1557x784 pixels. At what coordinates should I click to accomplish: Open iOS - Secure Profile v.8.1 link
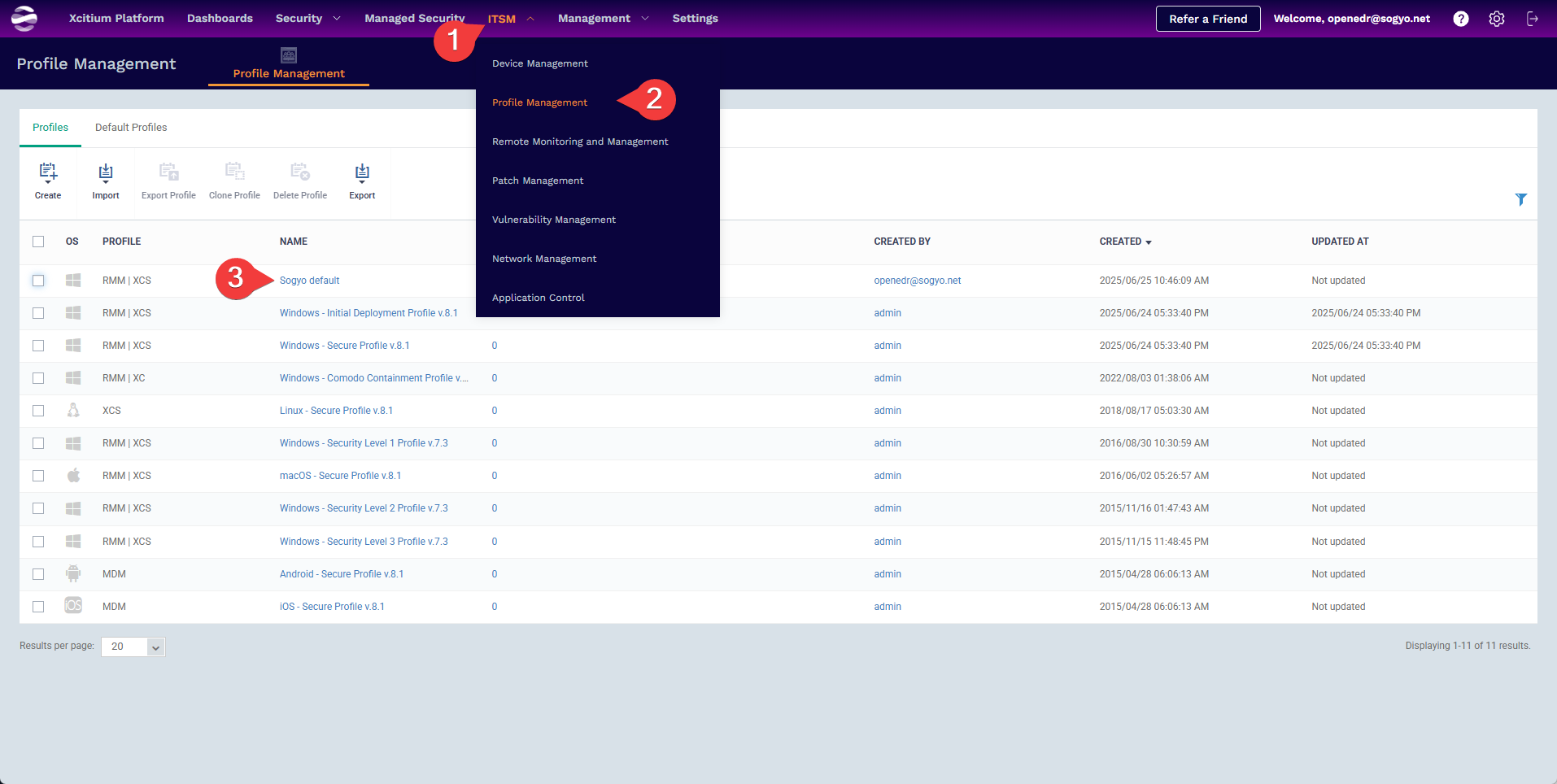tap(332, 607)
